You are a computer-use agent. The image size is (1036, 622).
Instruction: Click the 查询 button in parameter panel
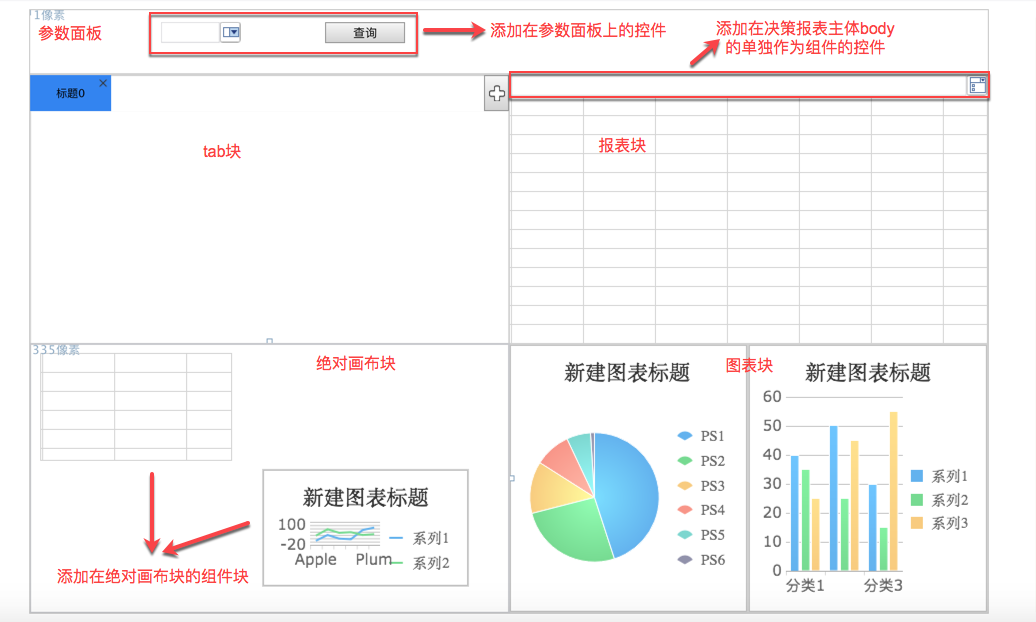(x=365, y=32)
